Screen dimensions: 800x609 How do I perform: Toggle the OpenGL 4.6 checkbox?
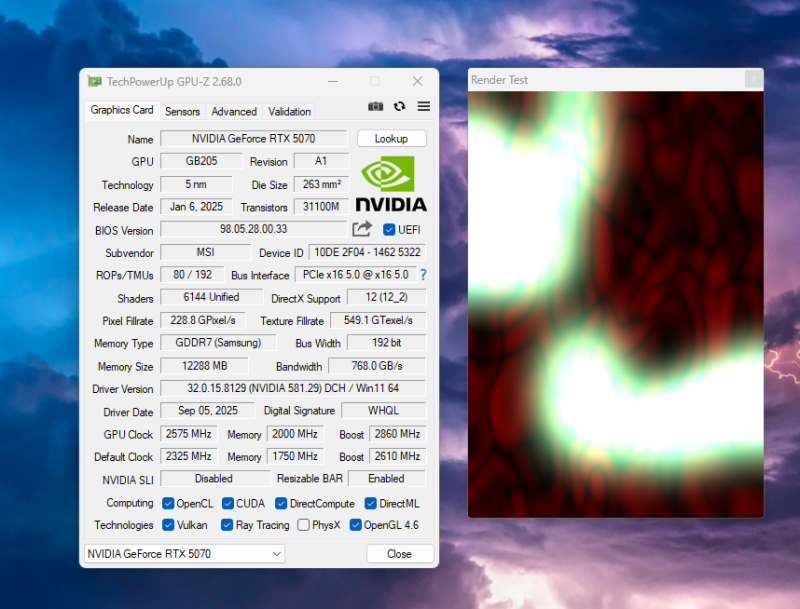pyautogui.click(x=356, y=525)
